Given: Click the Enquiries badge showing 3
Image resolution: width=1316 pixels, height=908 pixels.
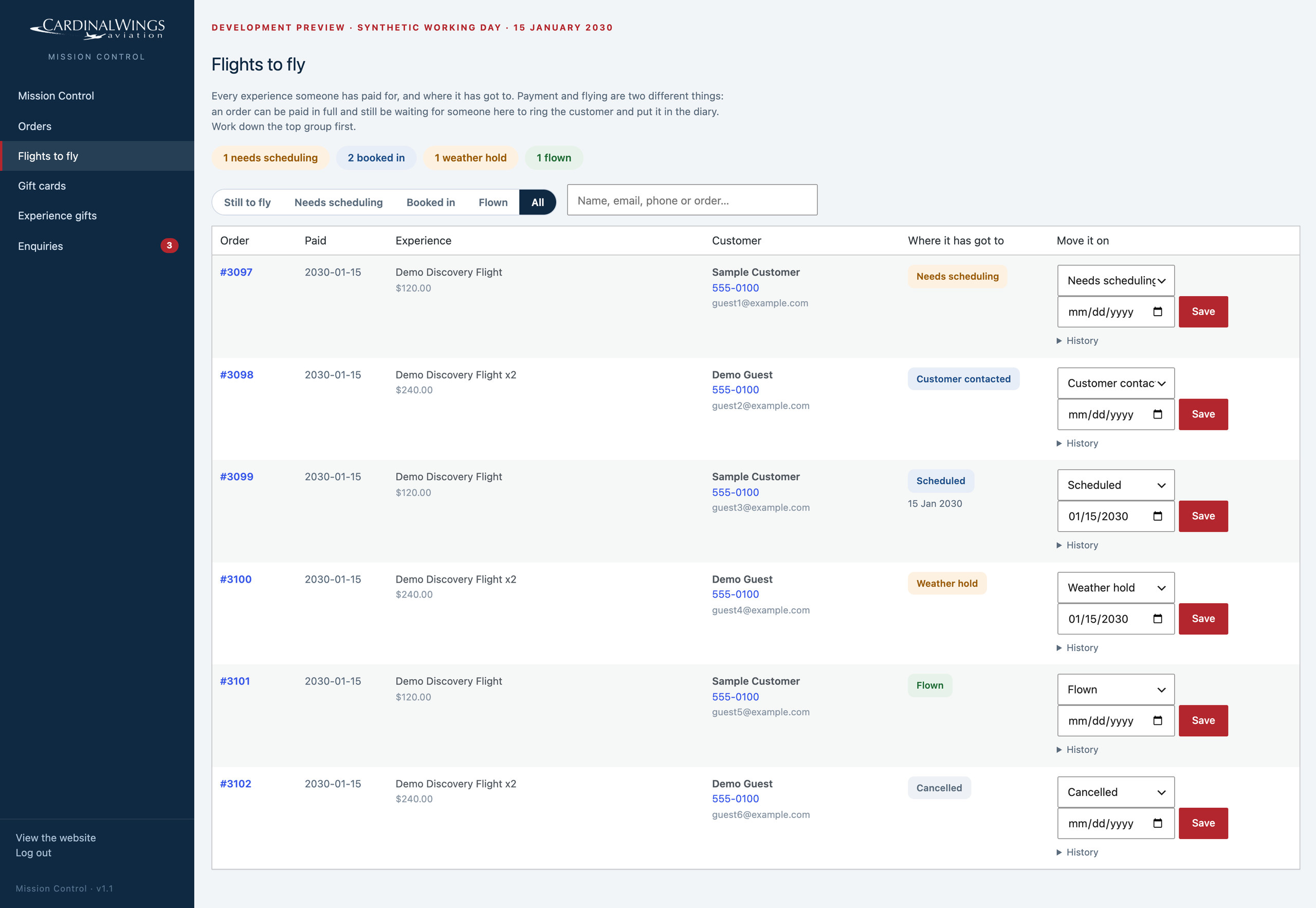Looking at the screenshot, I should (x=169, y=246).
